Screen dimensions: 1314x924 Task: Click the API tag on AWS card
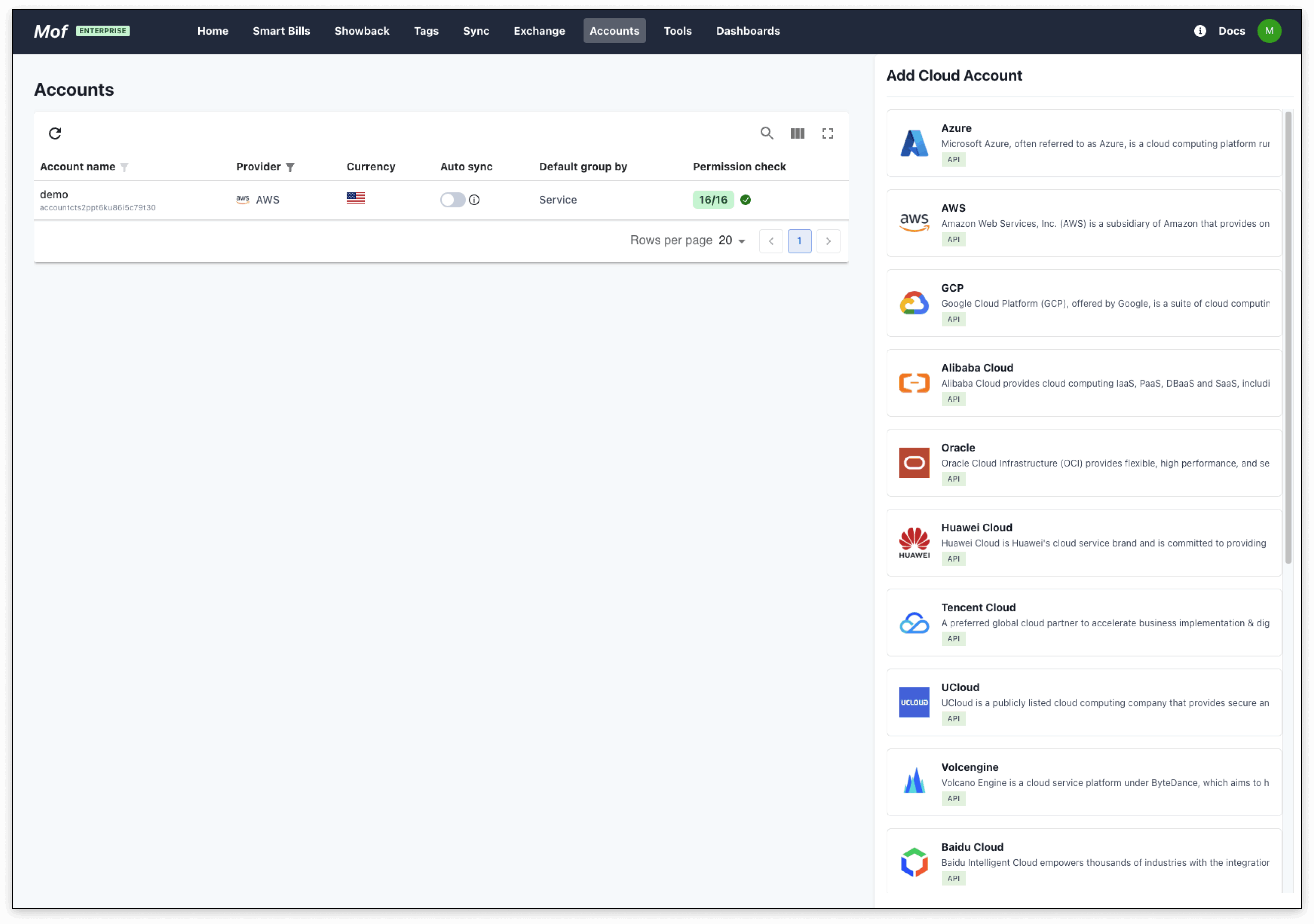pos(953,239)
